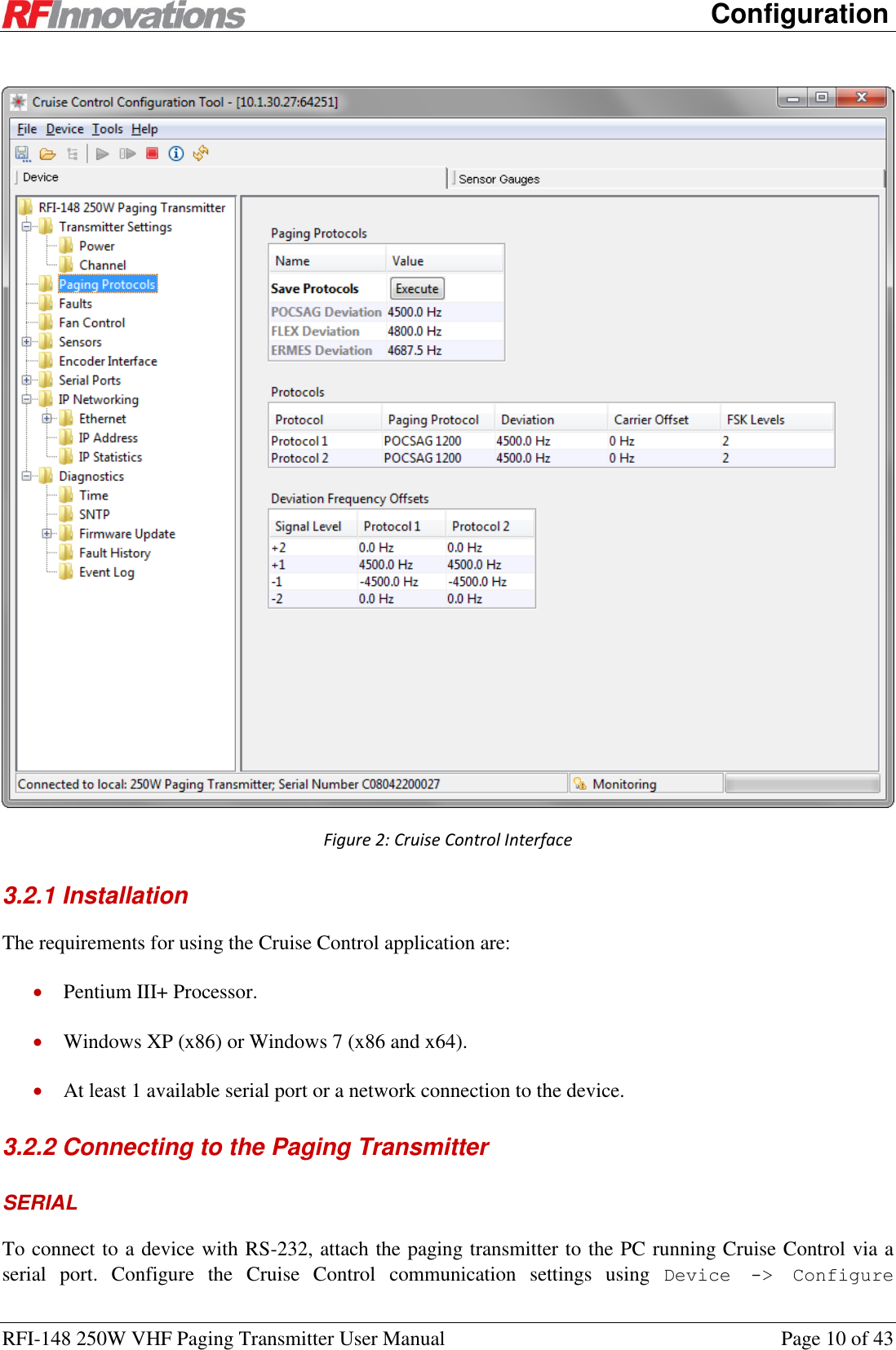
Task: Click the open folder toolbar icon
Action: pyautogui.click(x=47, y=153)
